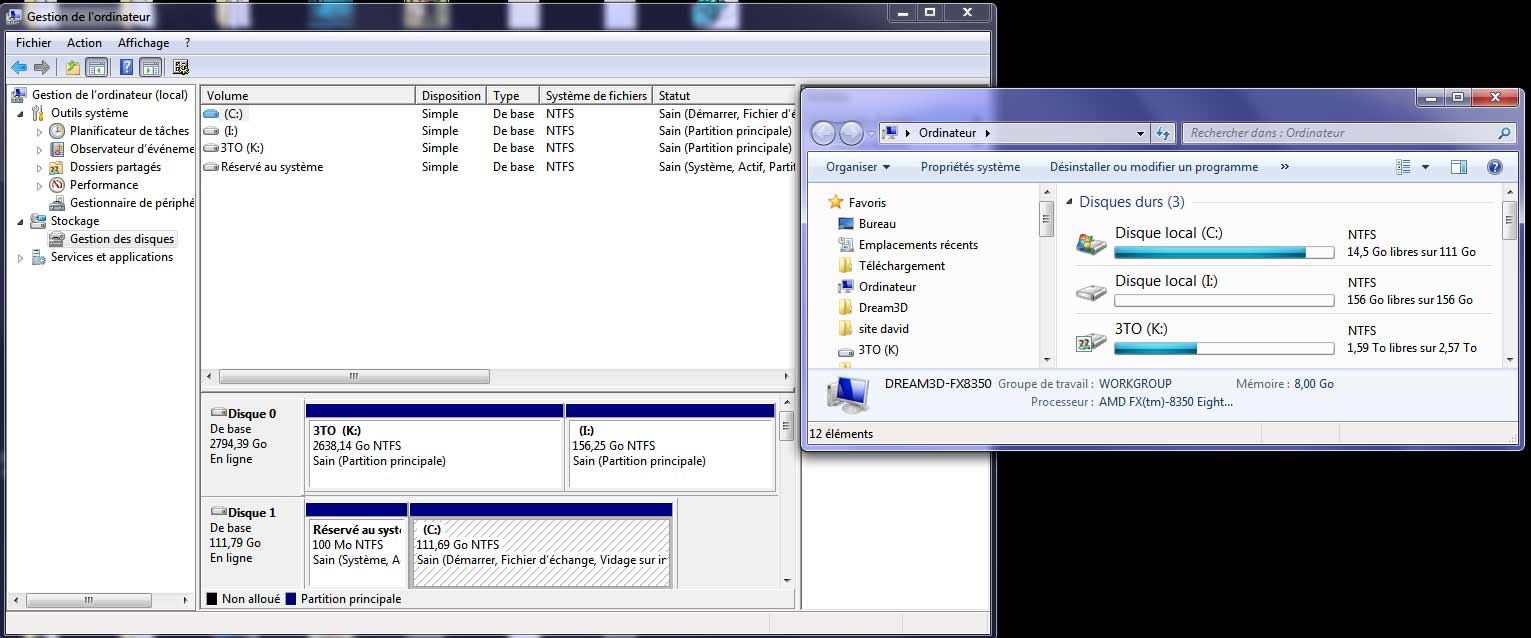The width and height of the screenshot is (1531, 638).
Task: Open the Fichier menu
Action: click(x=33, y=43)
